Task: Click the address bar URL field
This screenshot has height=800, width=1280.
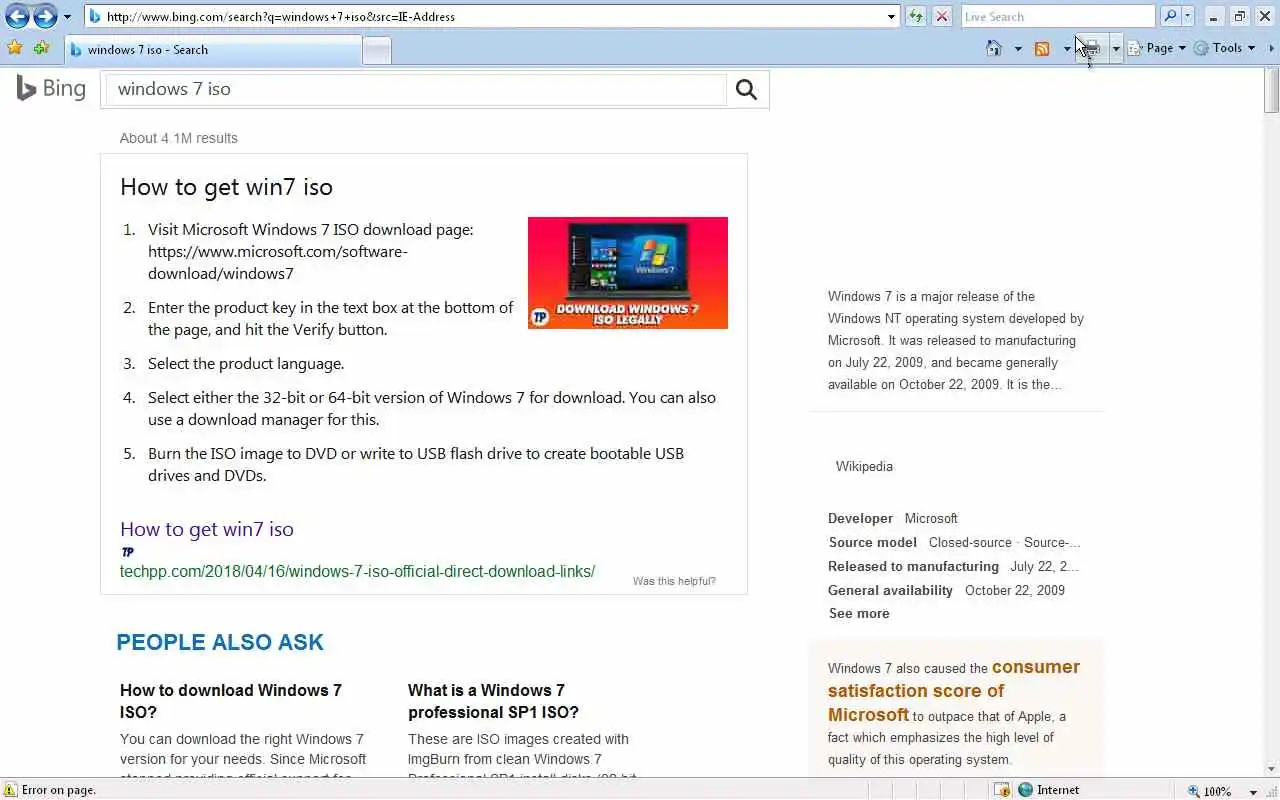Action: click(492, 16)
